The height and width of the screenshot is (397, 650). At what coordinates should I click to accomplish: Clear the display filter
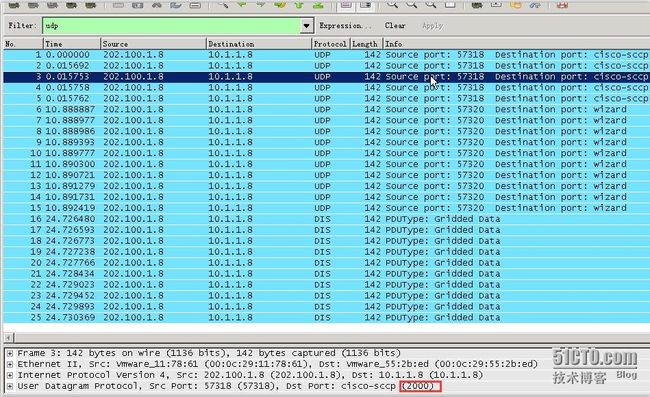(395, 26)
